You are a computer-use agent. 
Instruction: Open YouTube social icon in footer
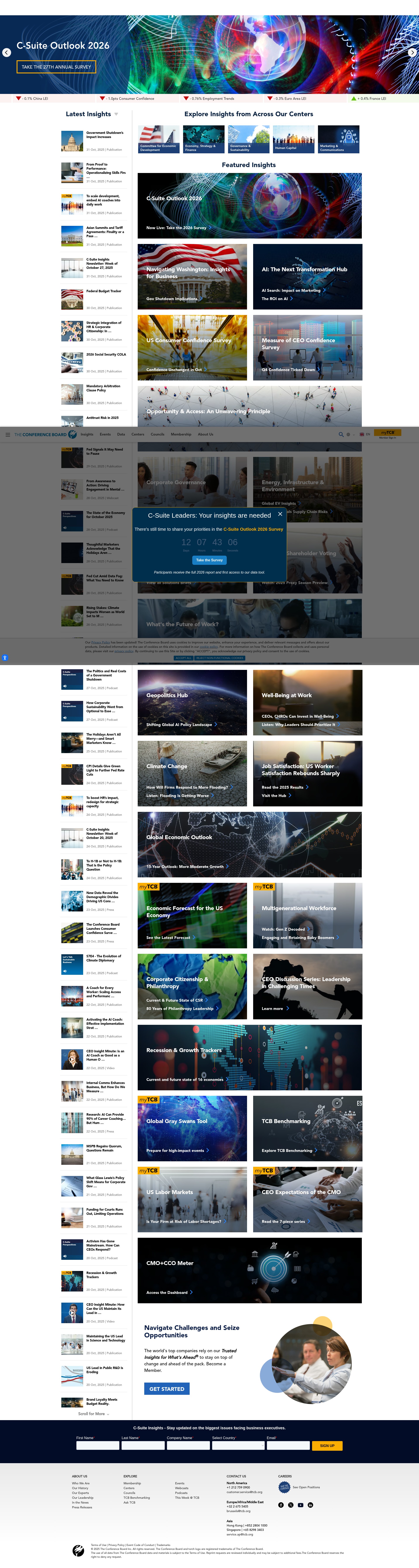coord(301,1505)
